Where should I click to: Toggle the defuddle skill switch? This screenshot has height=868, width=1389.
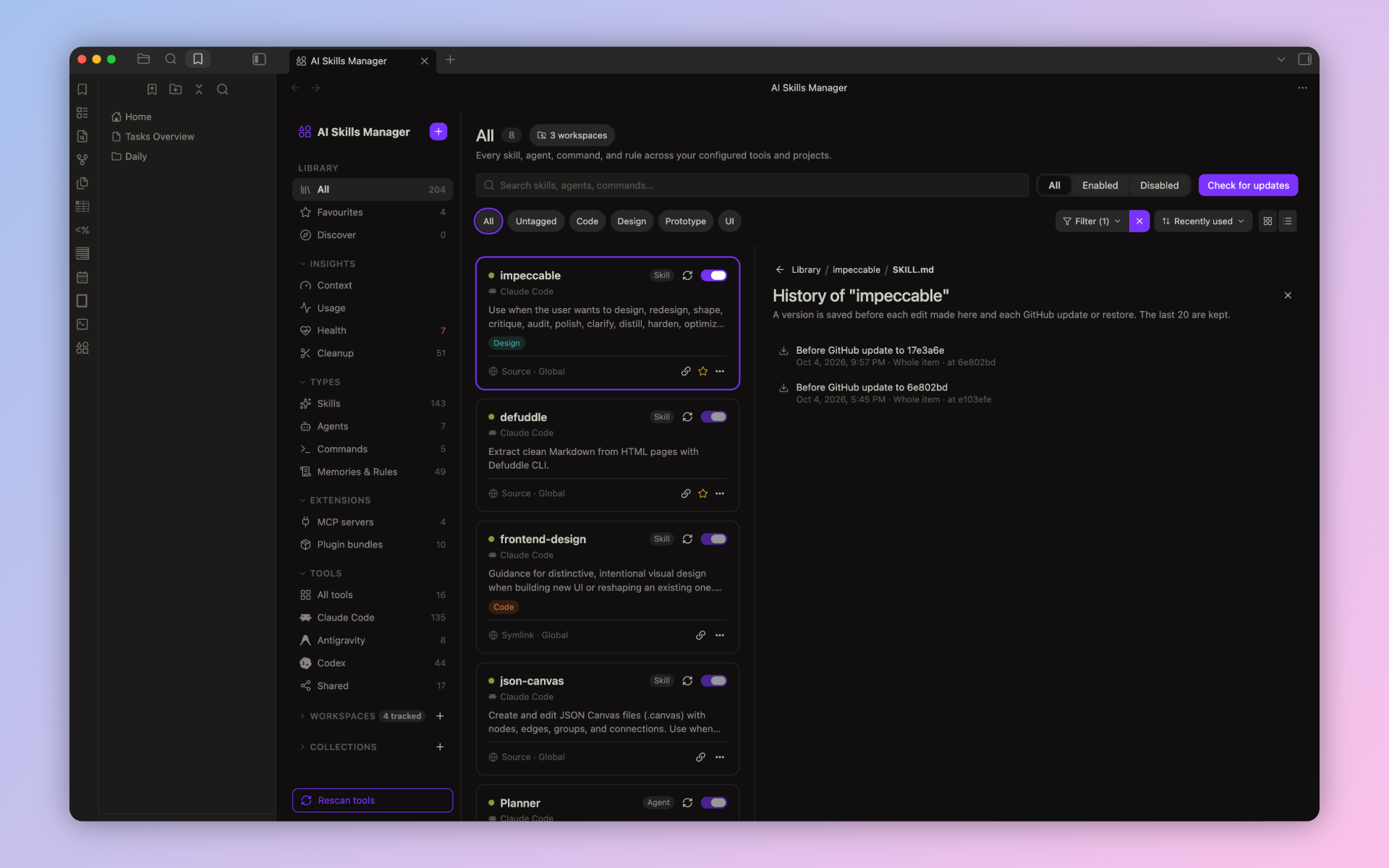point(714,417)
